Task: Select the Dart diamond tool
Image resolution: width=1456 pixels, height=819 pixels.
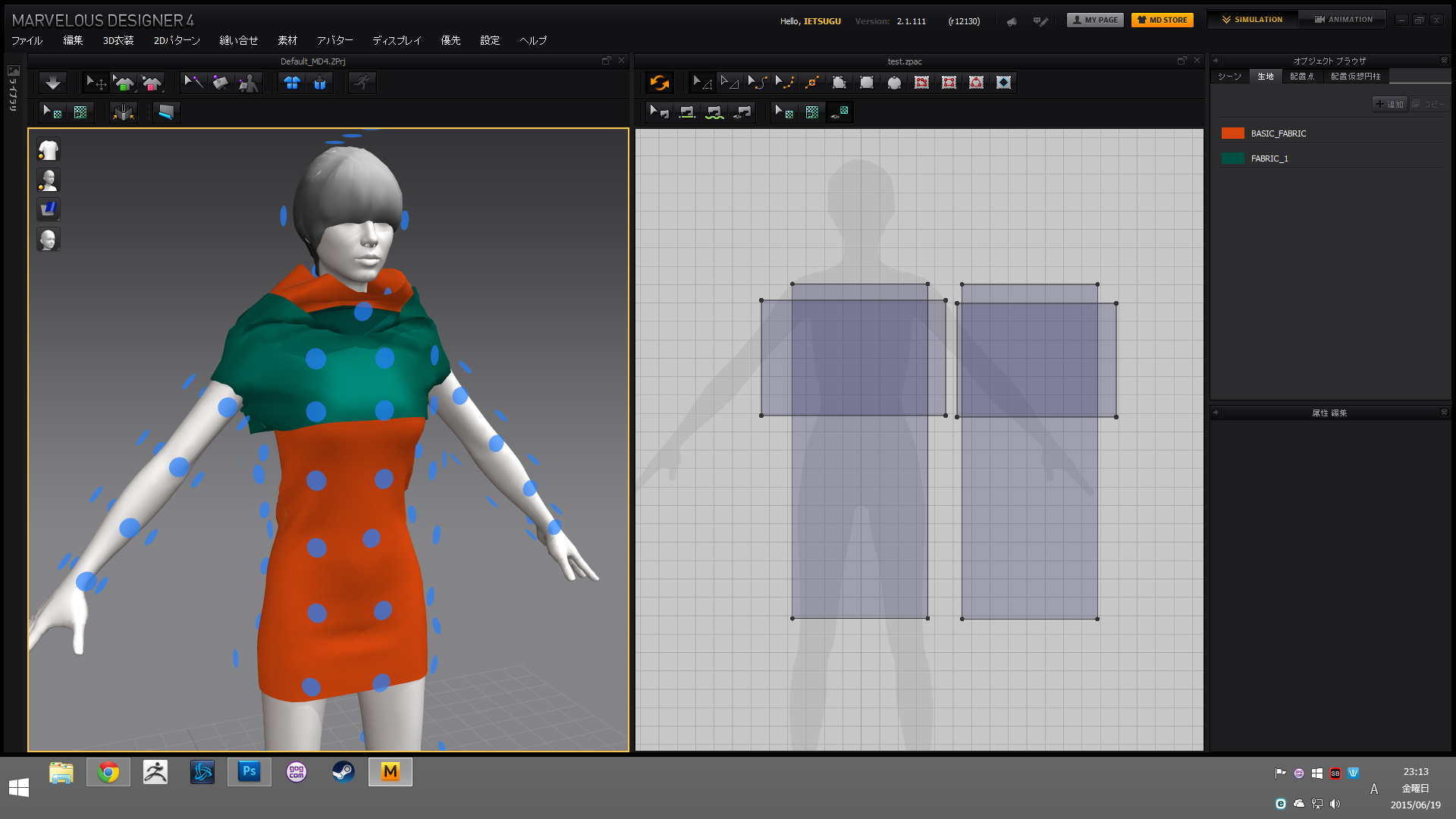Action: [1004, 83]
